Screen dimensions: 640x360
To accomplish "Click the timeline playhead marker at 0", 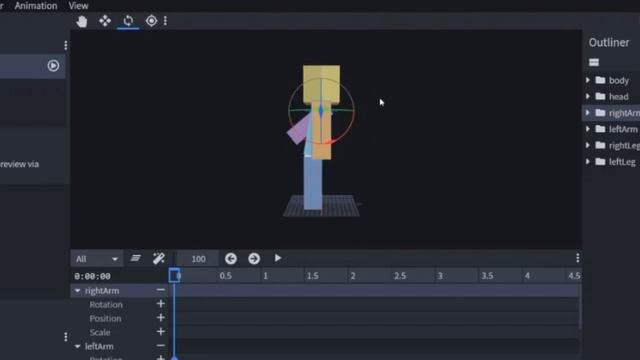I will pos(174,276).
